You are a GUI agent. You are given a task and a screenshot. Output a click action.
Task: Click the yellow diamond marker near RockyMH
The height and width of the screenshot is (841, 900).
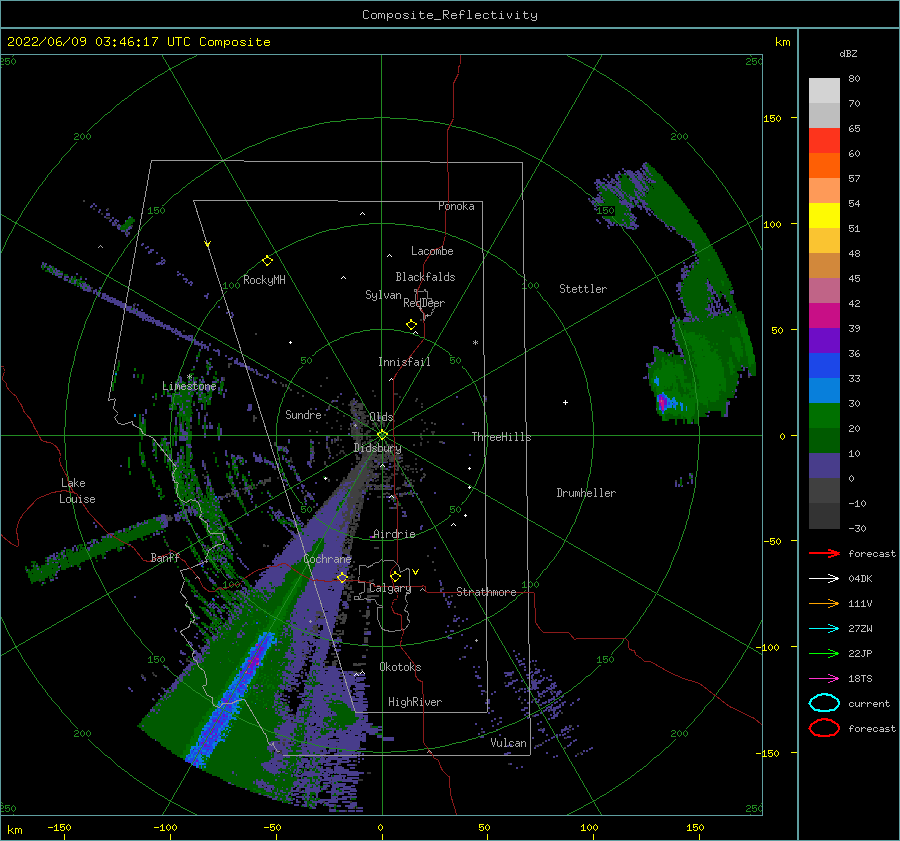coord(267,261)
